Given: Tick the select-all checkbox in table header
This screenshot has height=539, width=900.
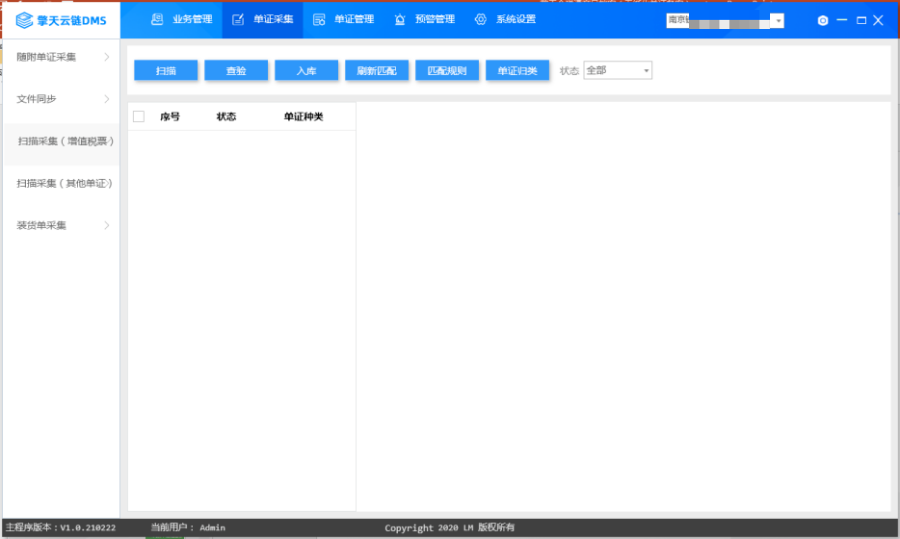Looking at the screenshot, I should [139, 117].
